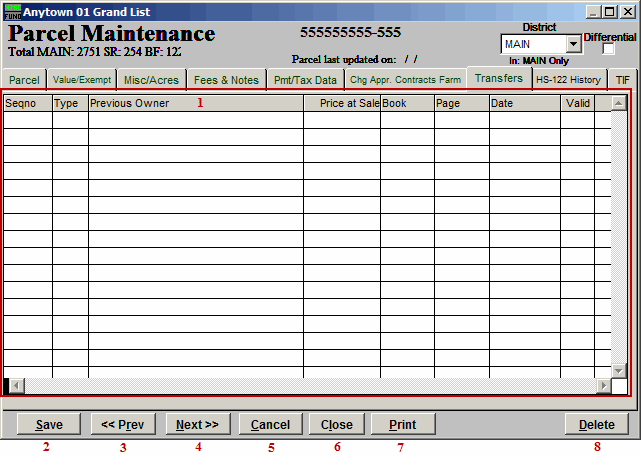This screenshot has width=641, height=456.
Task: Switch to the Parcel tab
Action: [24, 80]
